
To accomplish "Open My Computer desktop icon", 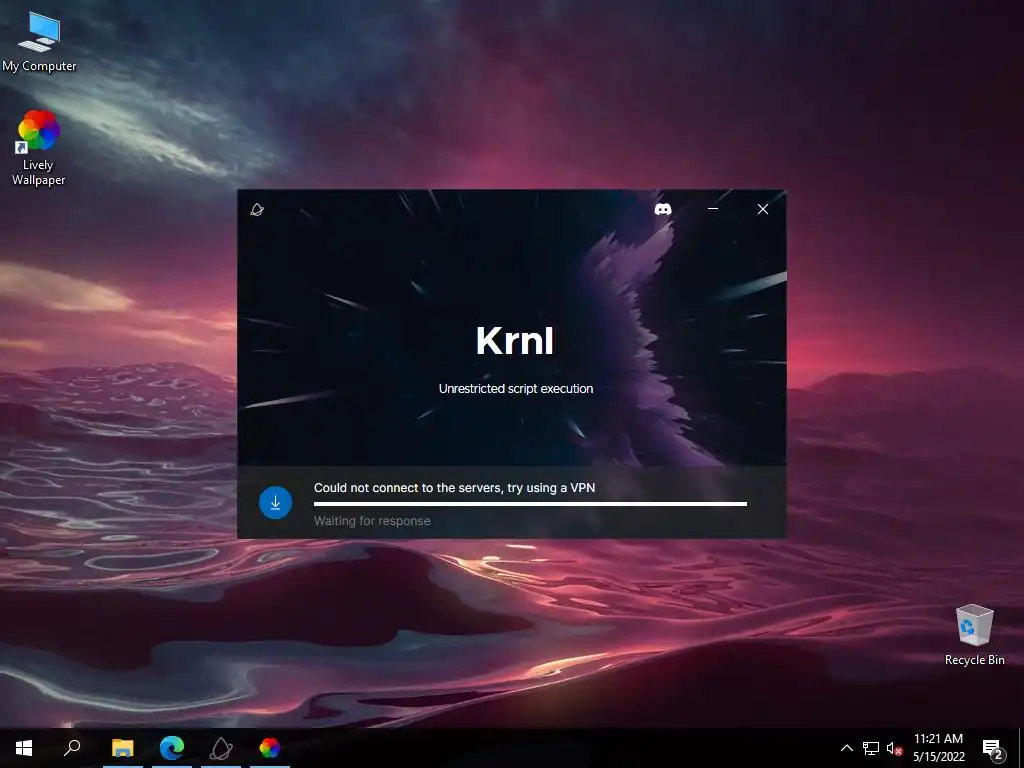I will tap(39, 41).
